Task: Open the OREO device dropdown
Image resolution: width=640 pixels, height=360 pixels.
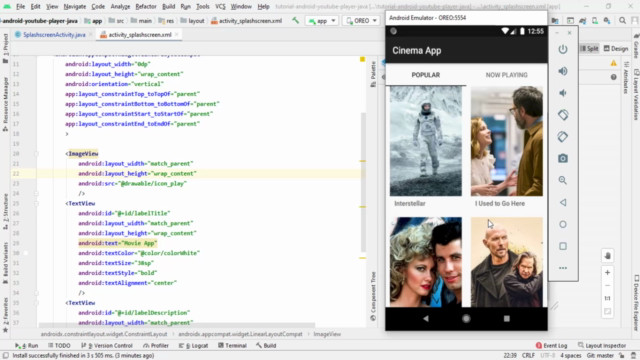Action: (x=361, y=20)
